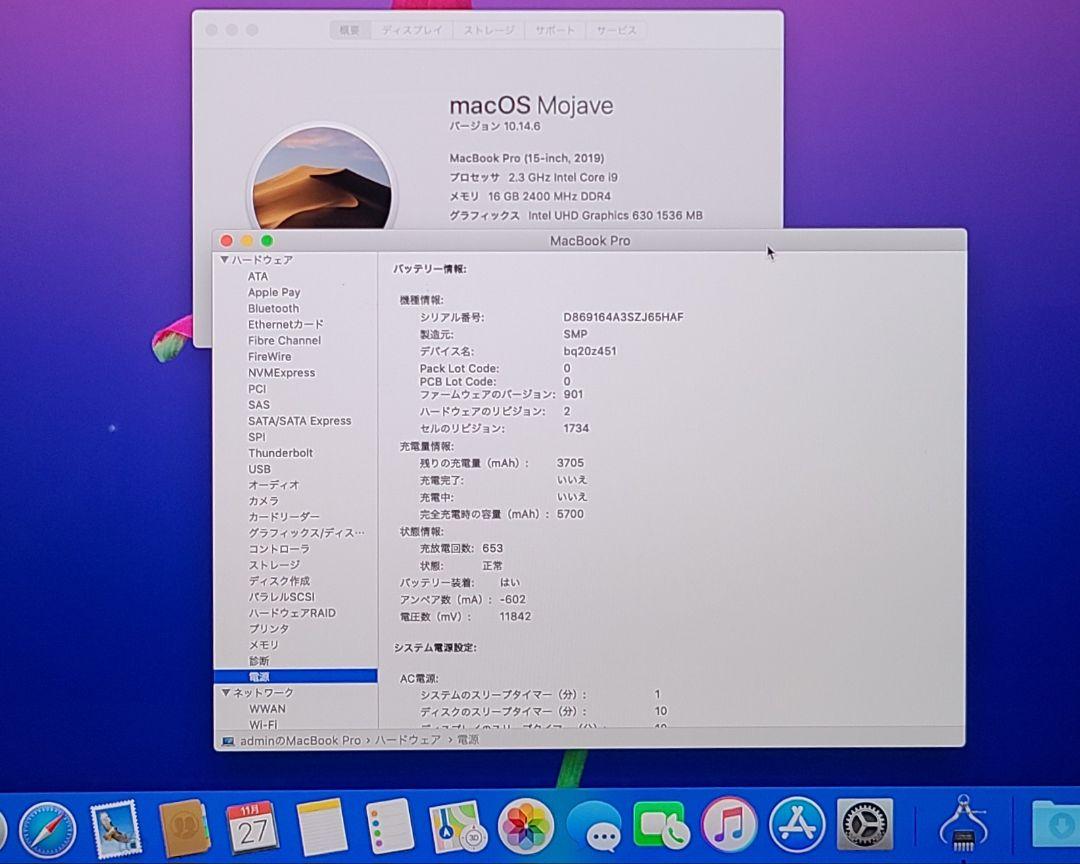Select Bluetooth in the sidebar
Image resolution: width=1080 pixels, height=864 pixels.
coord(273,309)
